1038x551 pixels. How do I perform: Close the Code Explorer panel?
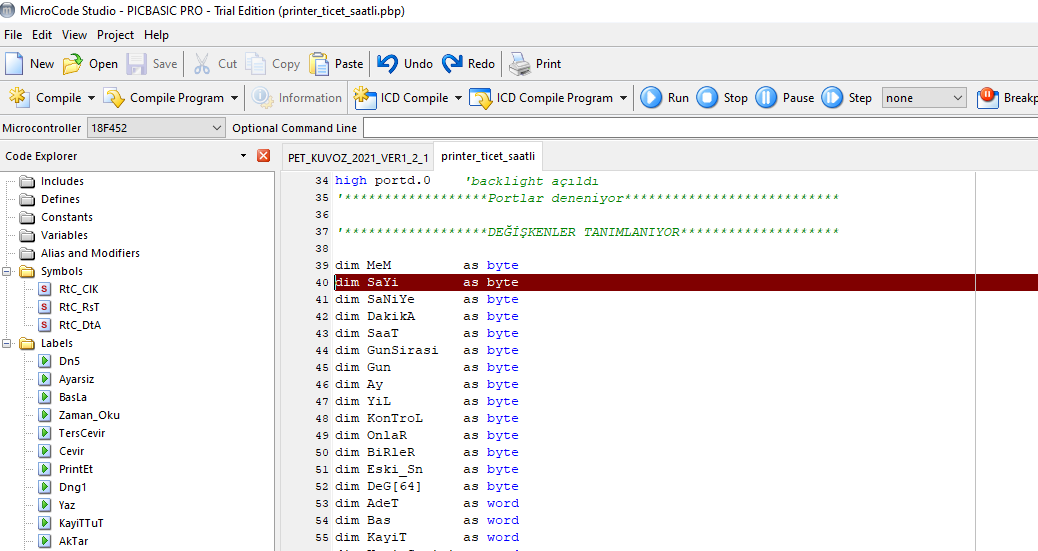coord(263,156)
